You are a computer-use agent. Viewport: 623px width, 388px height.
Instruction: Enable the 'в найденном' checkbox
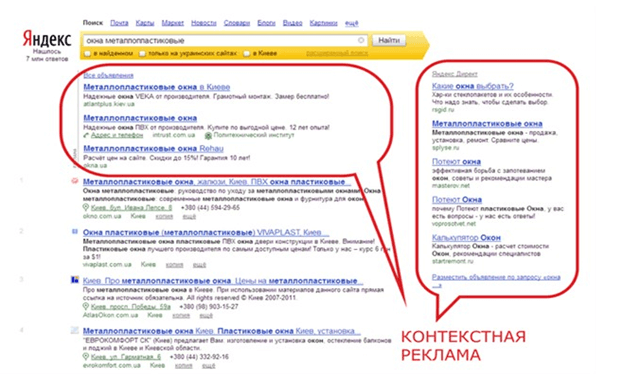pos(87,54)
